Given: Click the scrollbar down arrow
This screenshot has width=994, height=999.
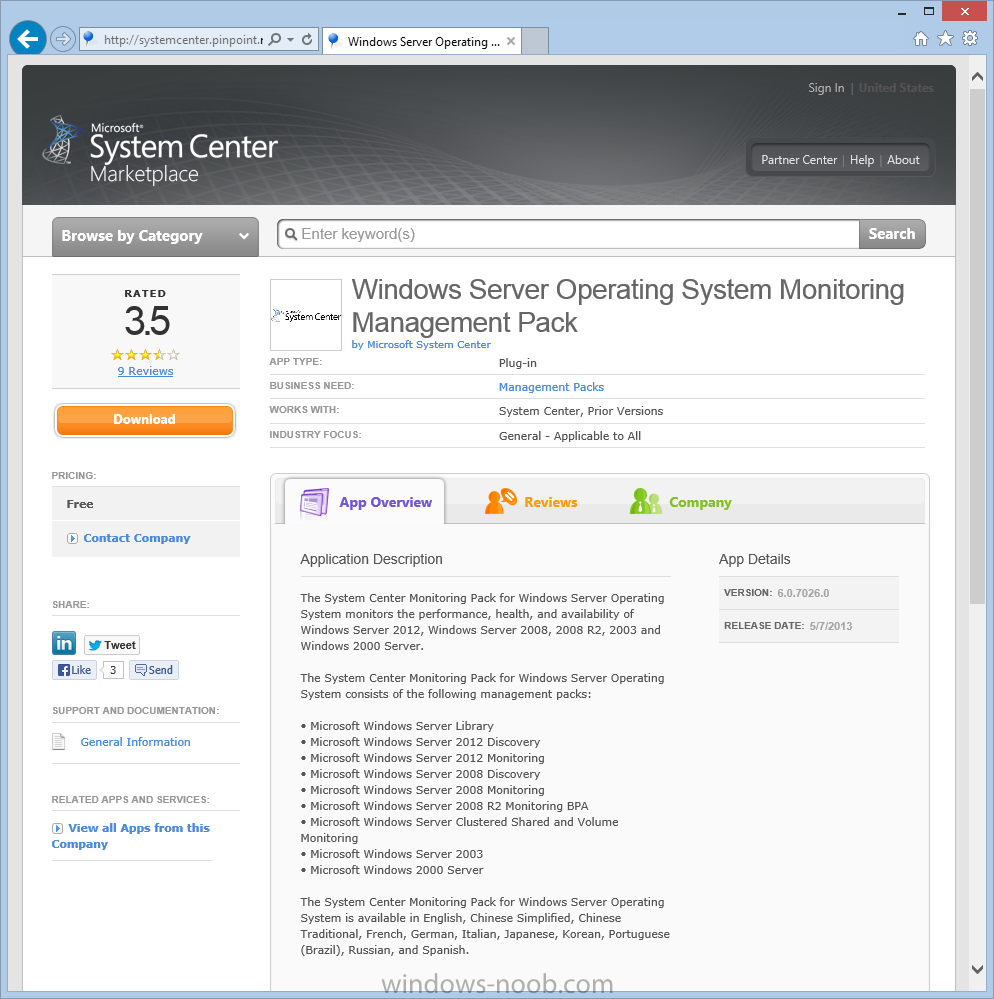Looking at the screenshot, I should pos(977,969).
